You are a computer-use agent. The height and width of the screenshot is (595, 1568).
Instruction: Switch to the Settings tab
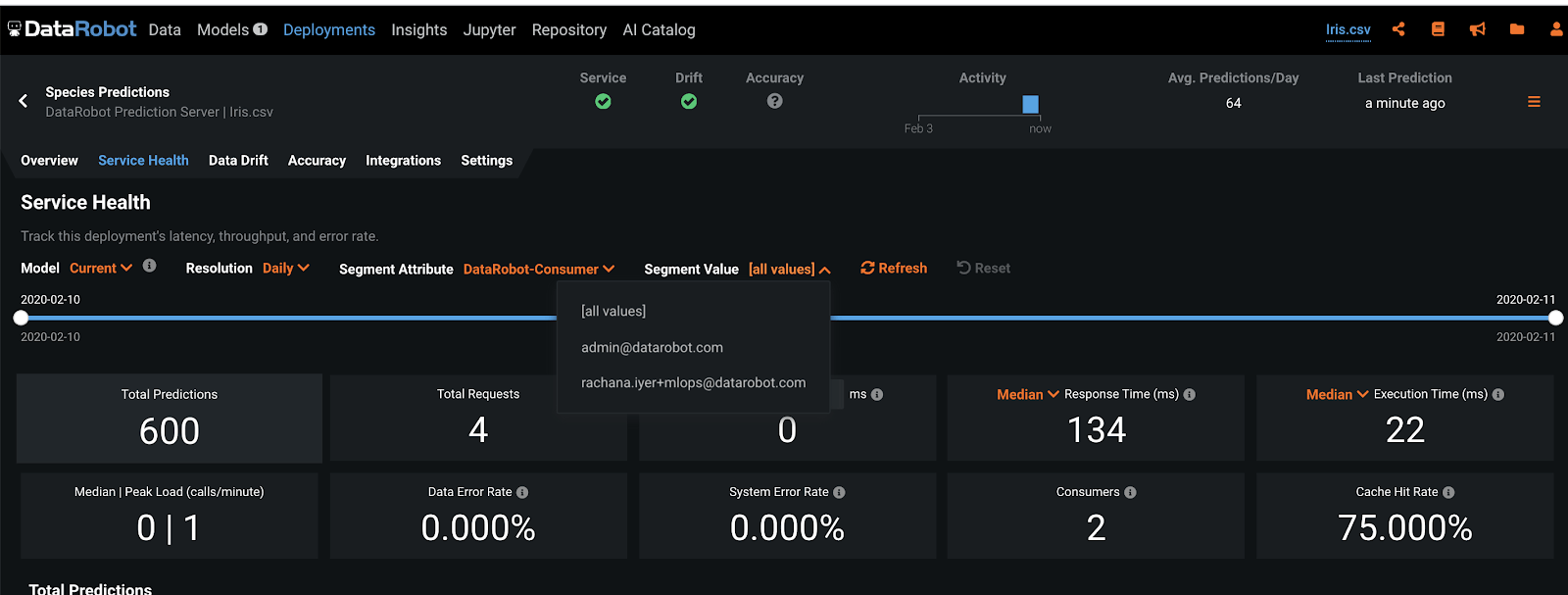(x=487, y=160)
